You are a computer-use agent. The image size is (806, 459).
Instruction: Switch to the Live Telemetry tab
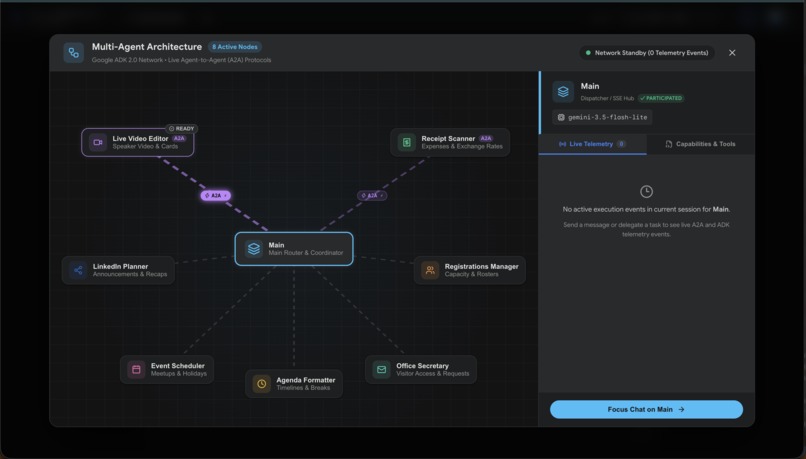(592, 144)
